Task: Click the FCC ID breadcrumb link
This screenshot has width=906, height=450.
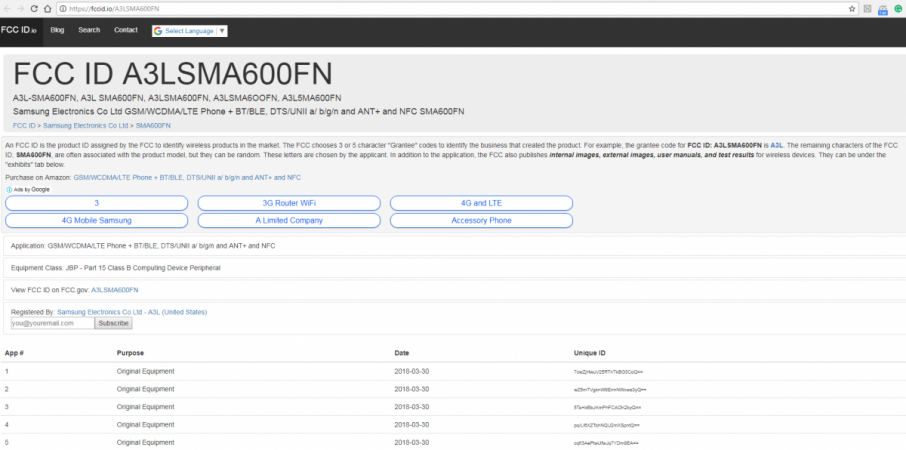Action: pyautogui.click(x=24, y=125)
